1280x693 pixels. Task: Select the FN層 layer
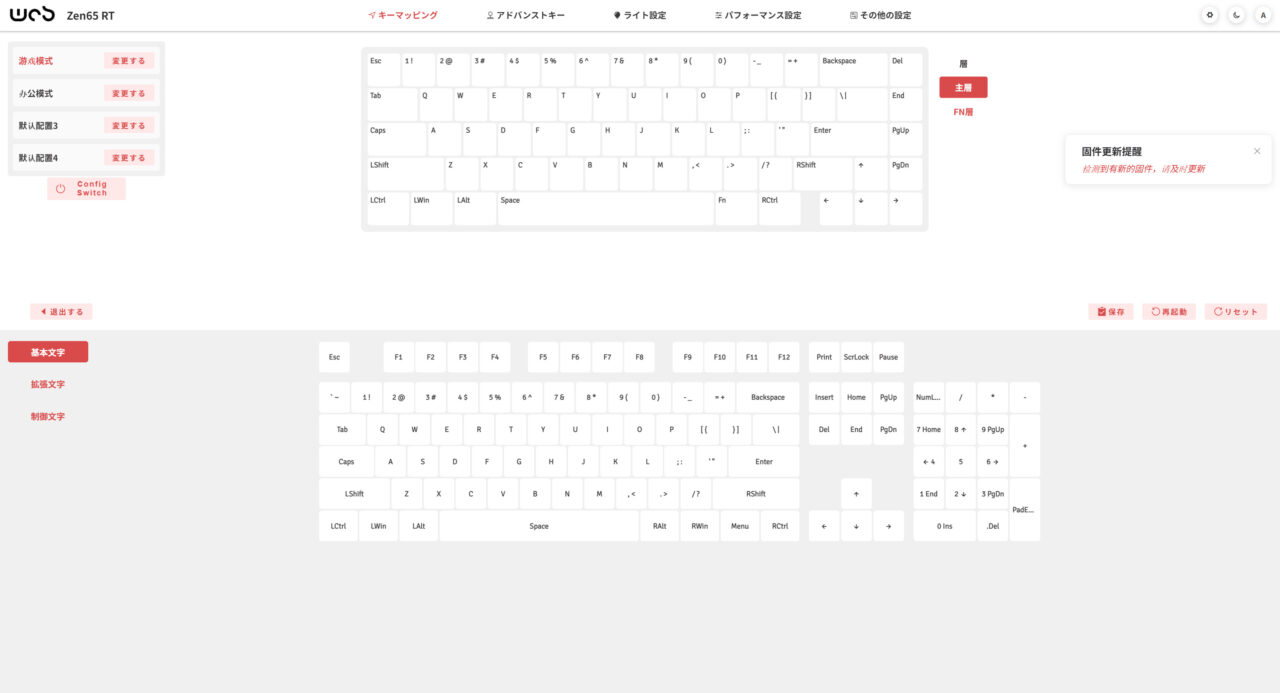click(963, 112)
